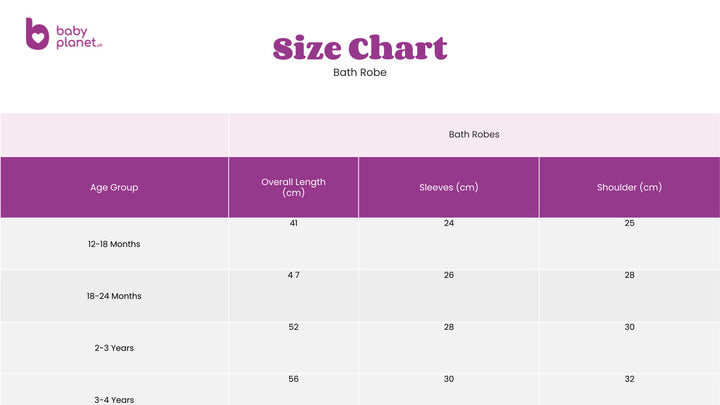Select the 'Bath Robes' table header cell
Image resolution: width=720 pixels, height=405 pixels.
[474, 134]
